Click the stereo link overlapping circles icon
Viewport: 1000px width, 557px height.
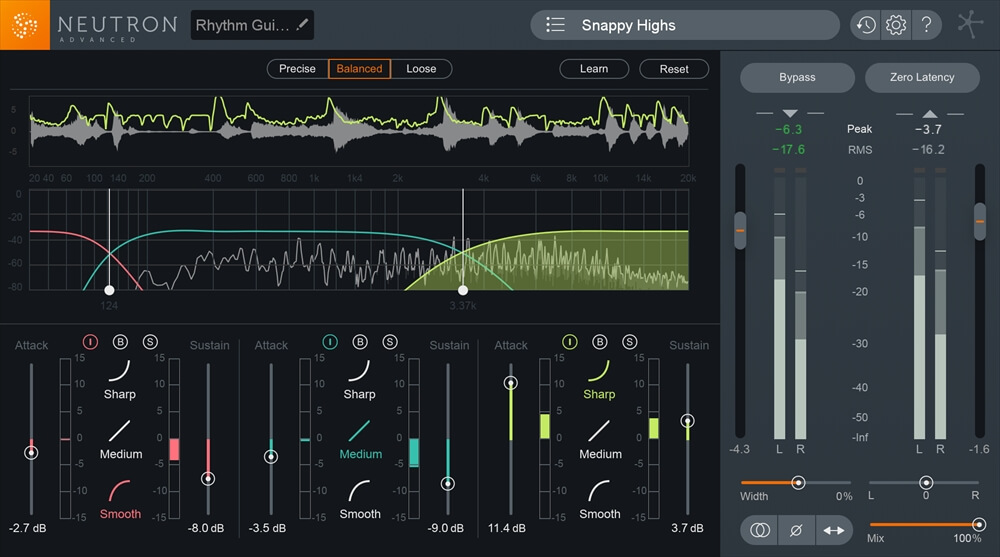click(x=760, y=530)
